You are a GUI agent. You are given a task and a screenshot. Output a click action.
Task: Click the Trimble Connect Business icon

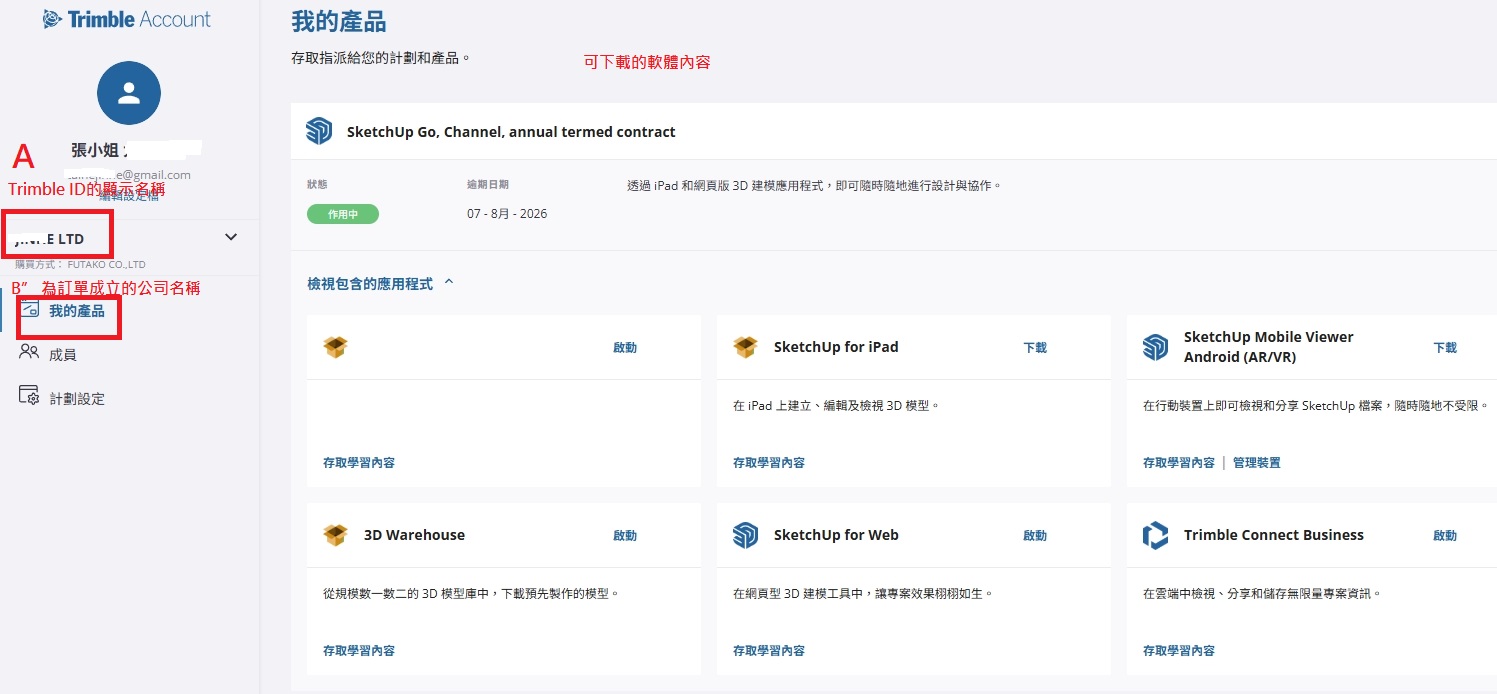(1155, 535)
